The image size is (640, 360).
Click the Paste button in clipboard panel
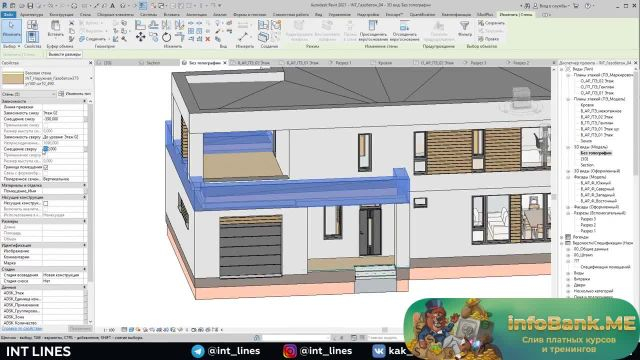click(55, 29)
